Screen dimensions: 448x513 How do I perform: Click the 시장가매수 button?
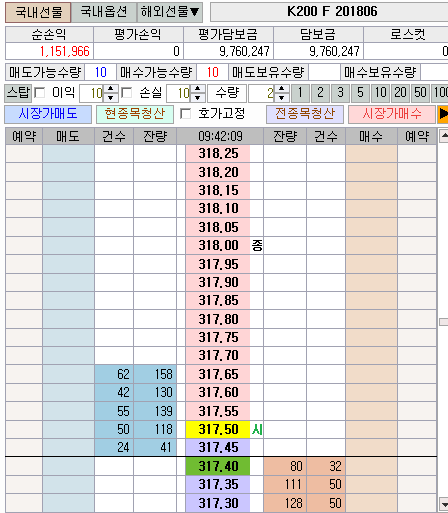coord(392,114)
